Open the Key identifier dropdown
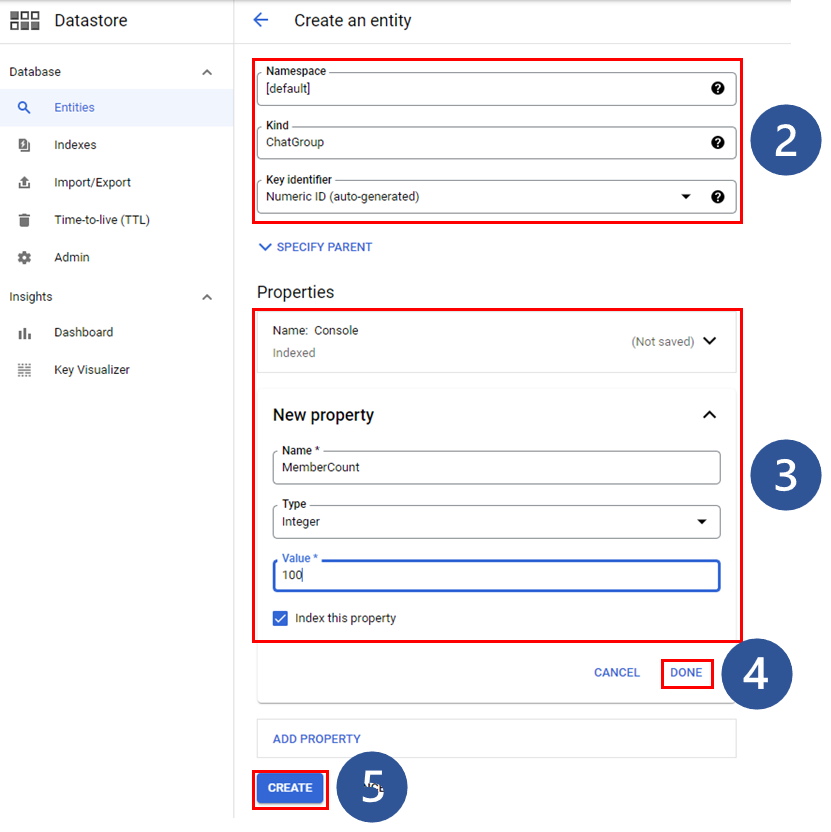The image size is (831, 832). [x=686, y=196]
